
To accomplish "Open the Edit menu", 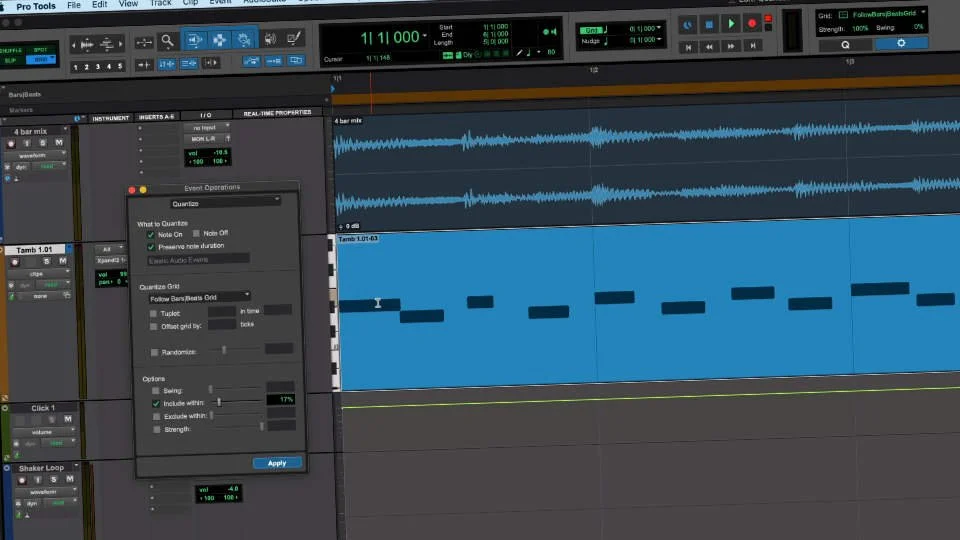I will coord(99,4).
